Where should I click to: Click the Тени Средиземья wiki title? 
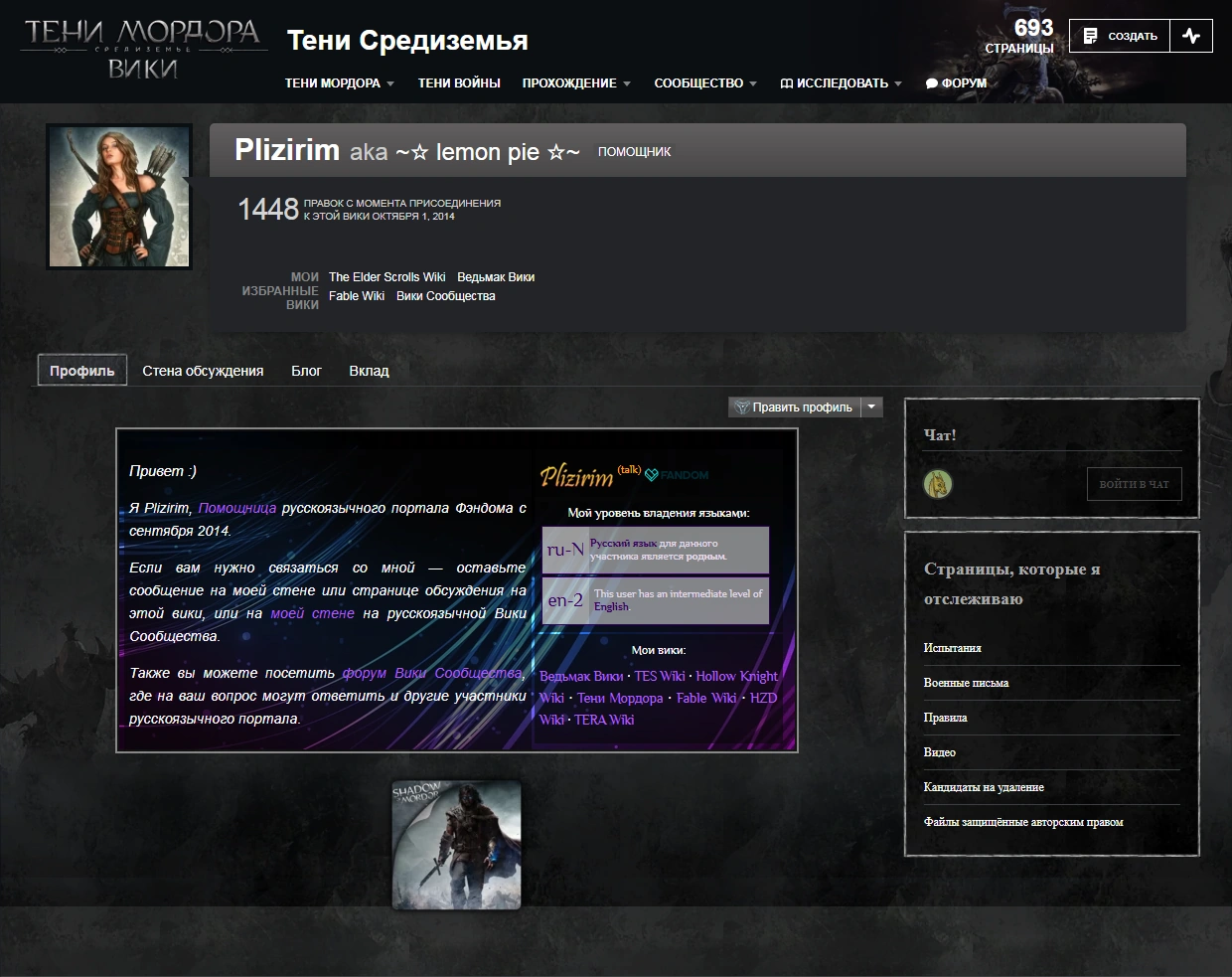(407, 41)
